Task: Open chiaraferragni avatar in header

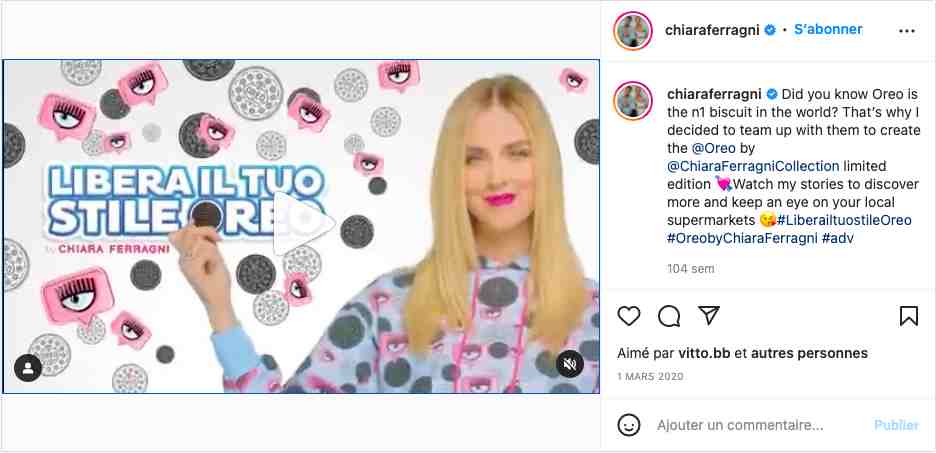Action: 633,30
